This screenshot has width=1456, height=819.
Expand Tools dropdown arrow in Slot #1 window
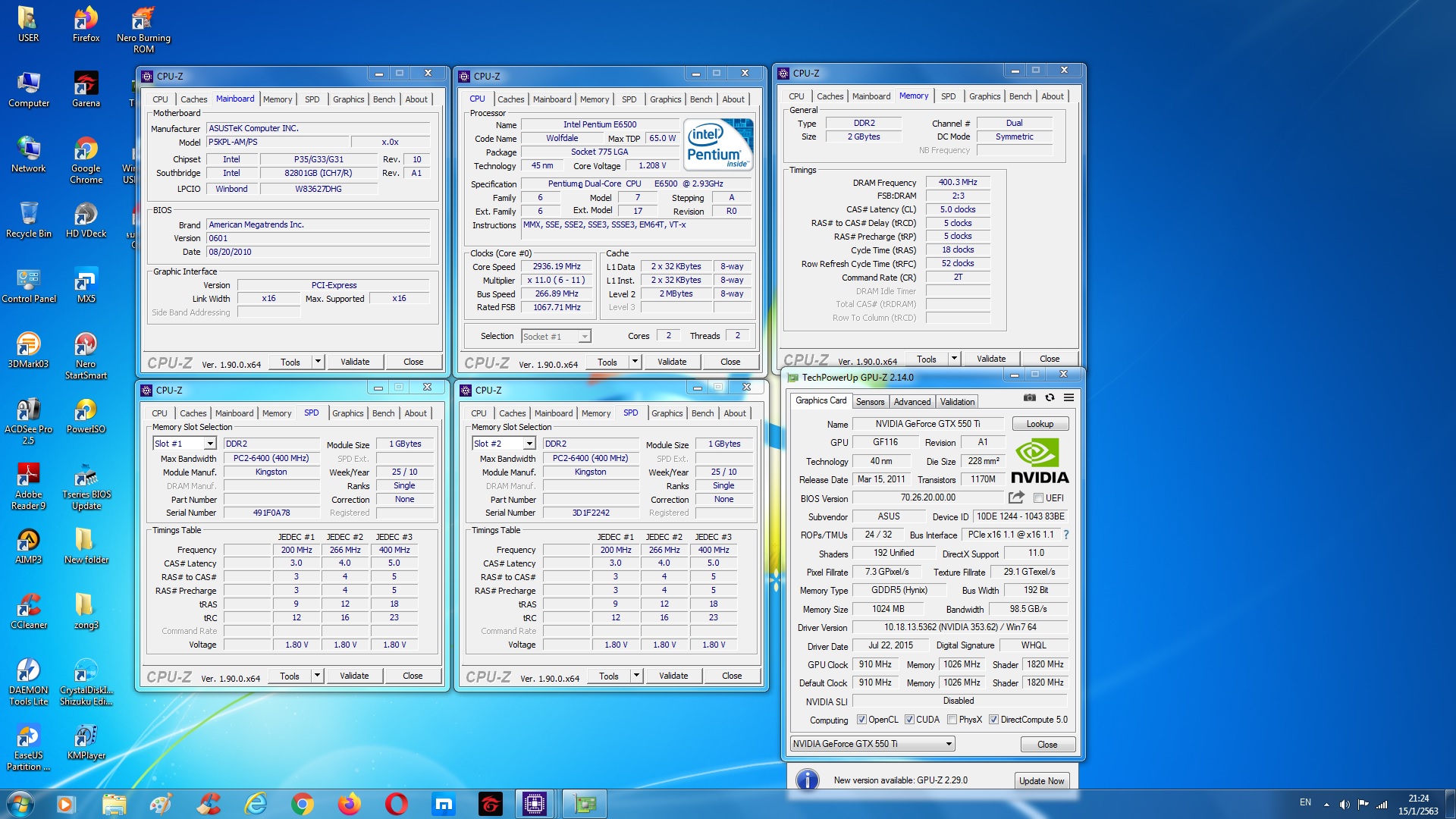click(318, 676)
